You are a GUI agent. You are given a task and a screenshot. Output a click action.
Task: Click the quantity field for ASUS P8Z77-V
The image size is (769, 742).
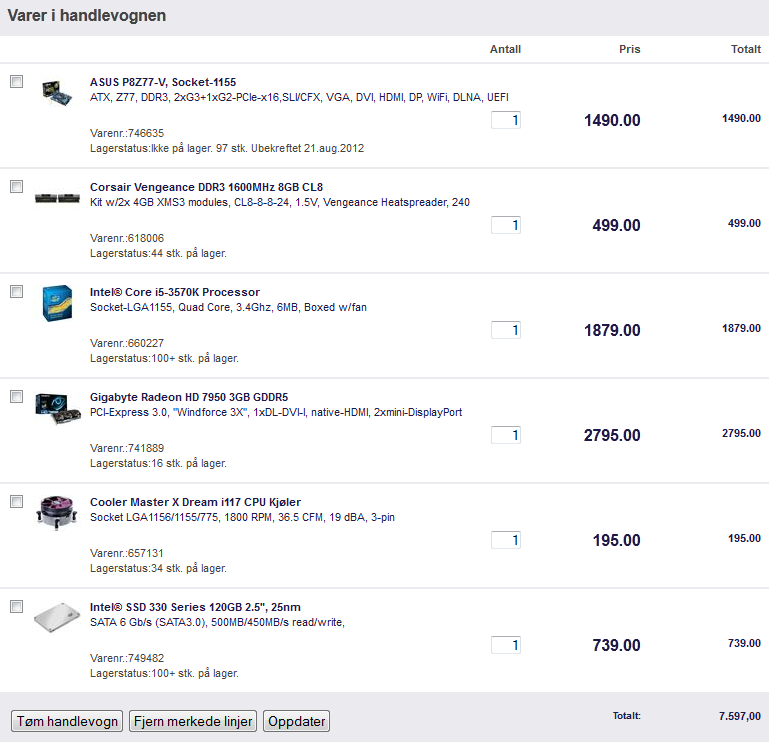(506, 120)
